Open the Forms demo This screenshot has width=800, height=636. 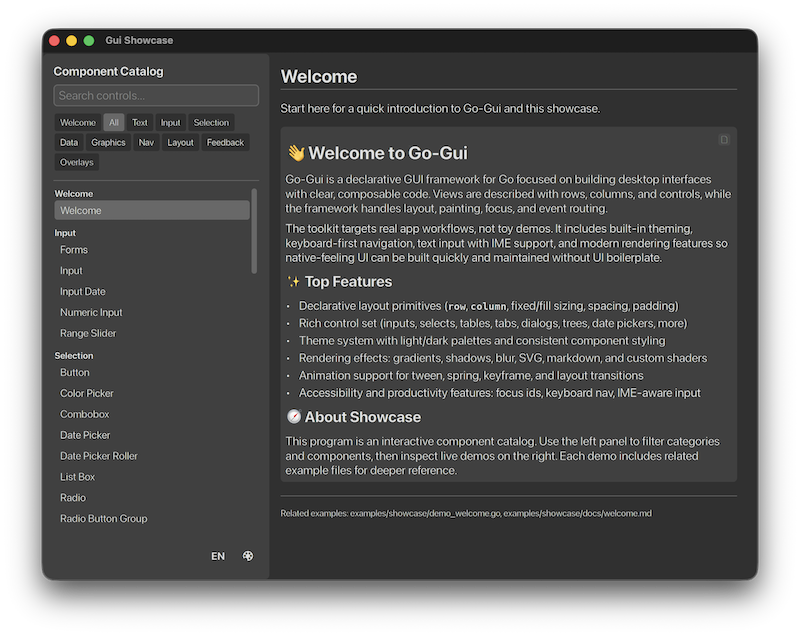click(x=152, y=249)
